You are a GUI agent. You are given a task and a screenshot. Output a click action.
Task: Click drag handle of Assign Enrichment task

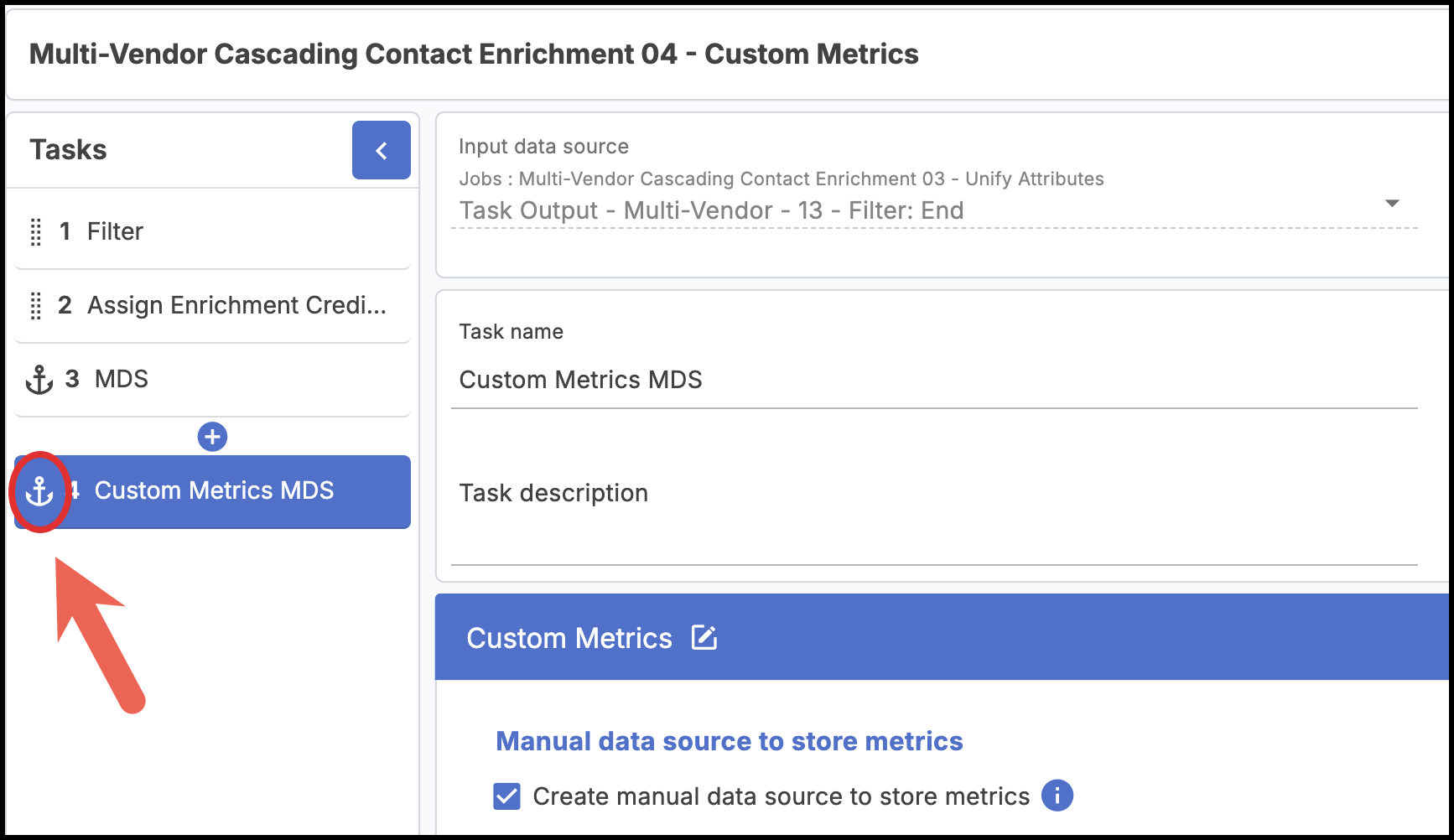tap(36, 306)
